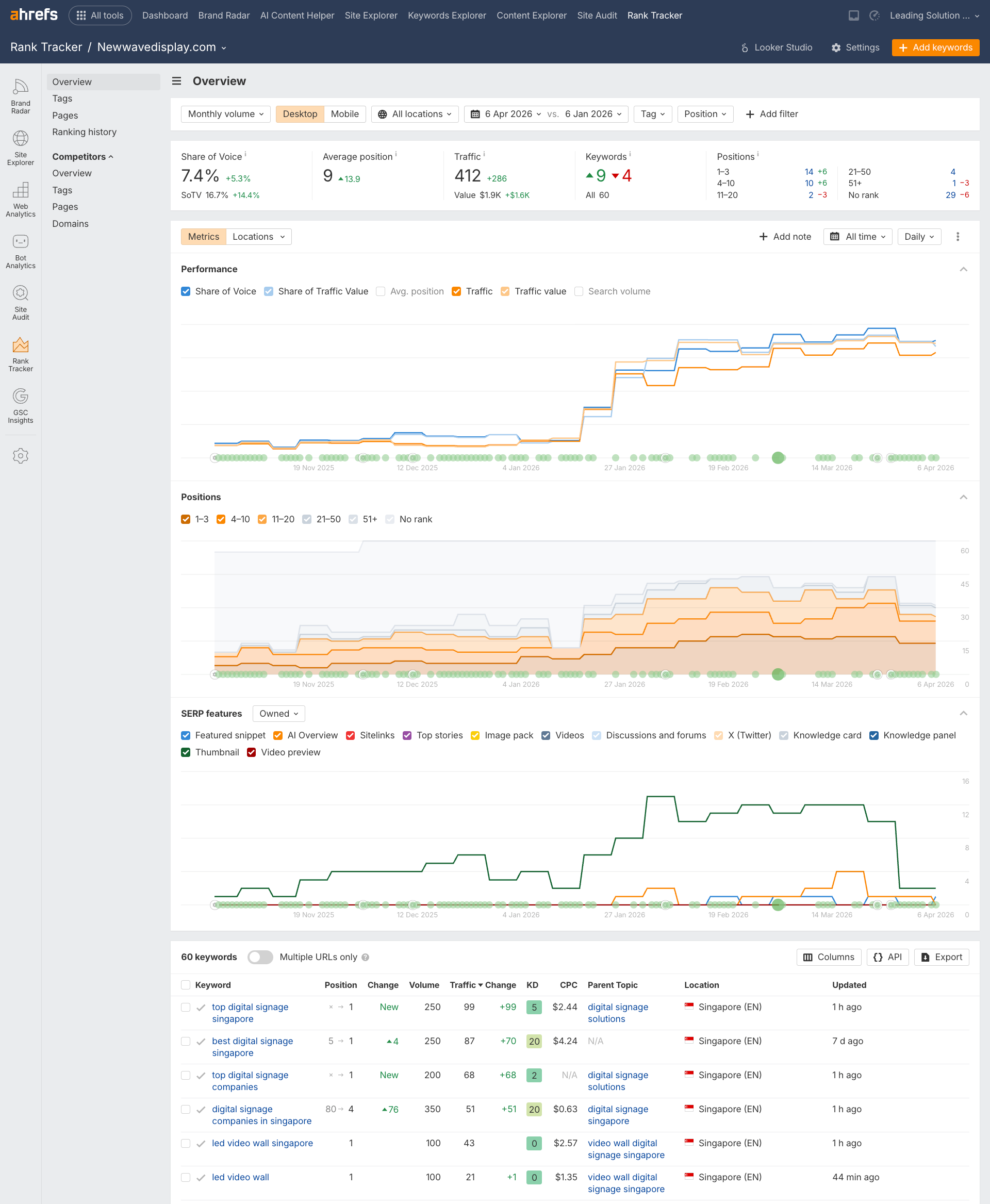The width and height of the screenshot is (990, 1204).
Task: Open Site Explorer sidebar icon
Action: coord(21,147)
